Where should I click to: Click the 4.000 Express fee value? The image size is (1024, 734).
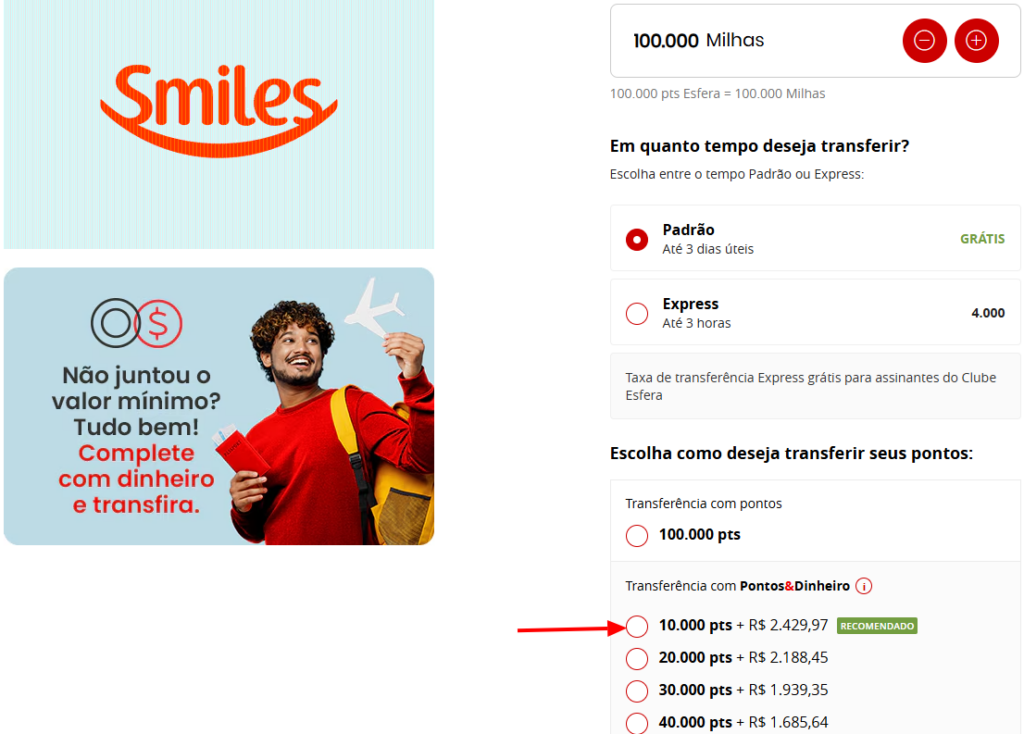tap(988, 313)
